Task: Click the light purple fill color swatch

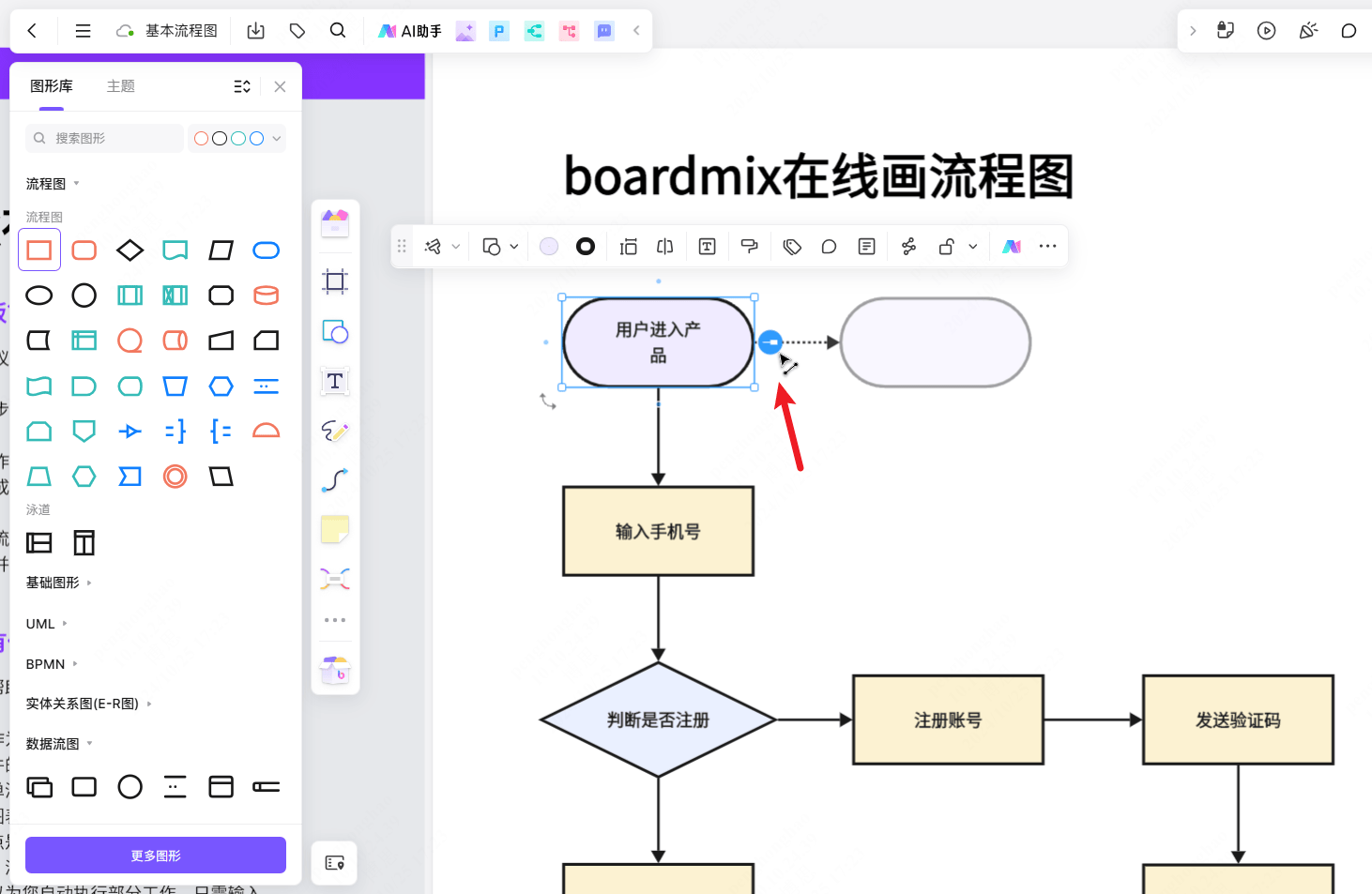Action: pyautogui.click(x=549, y=247)
